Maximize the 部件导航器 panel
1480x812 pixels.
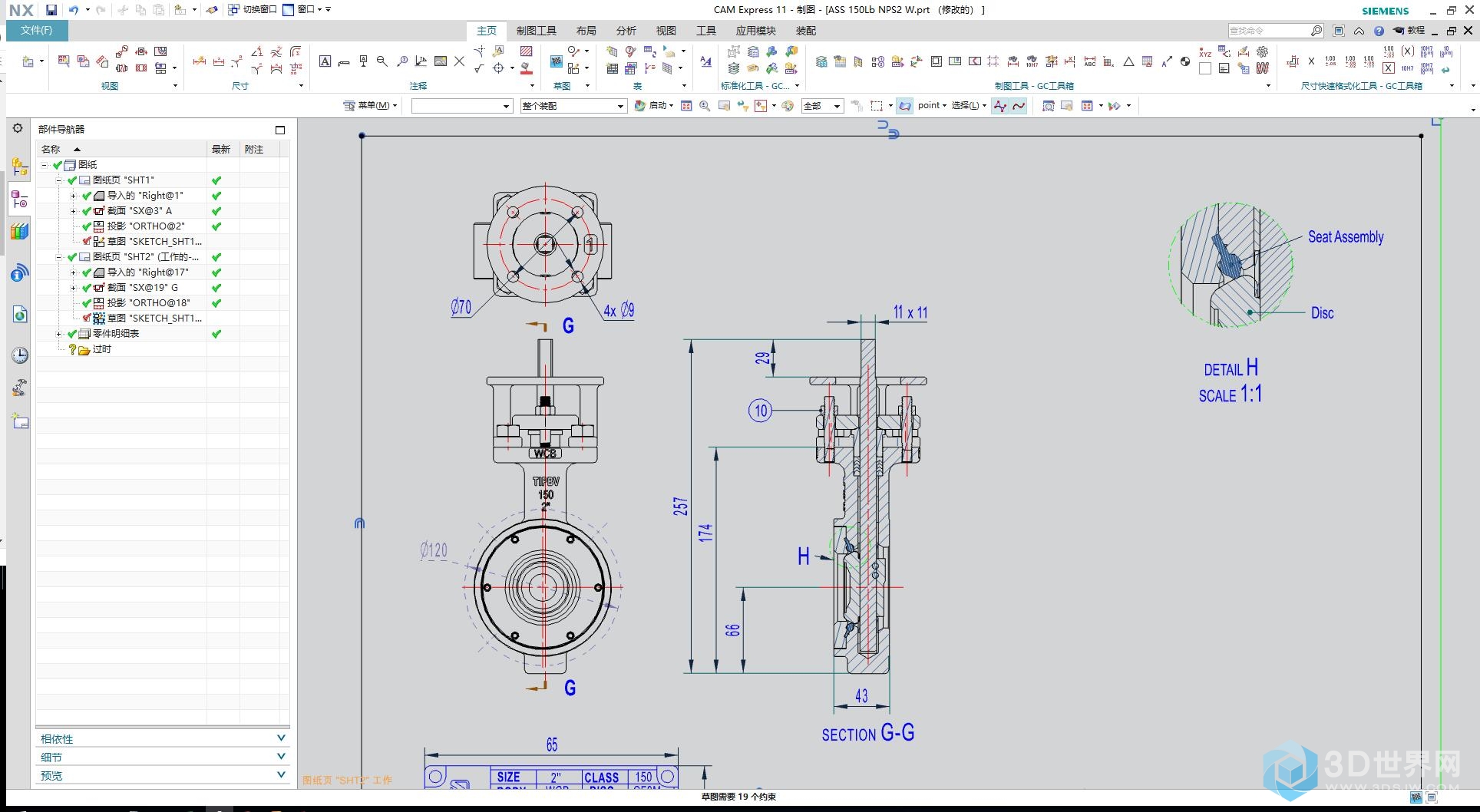coord(280,130)
